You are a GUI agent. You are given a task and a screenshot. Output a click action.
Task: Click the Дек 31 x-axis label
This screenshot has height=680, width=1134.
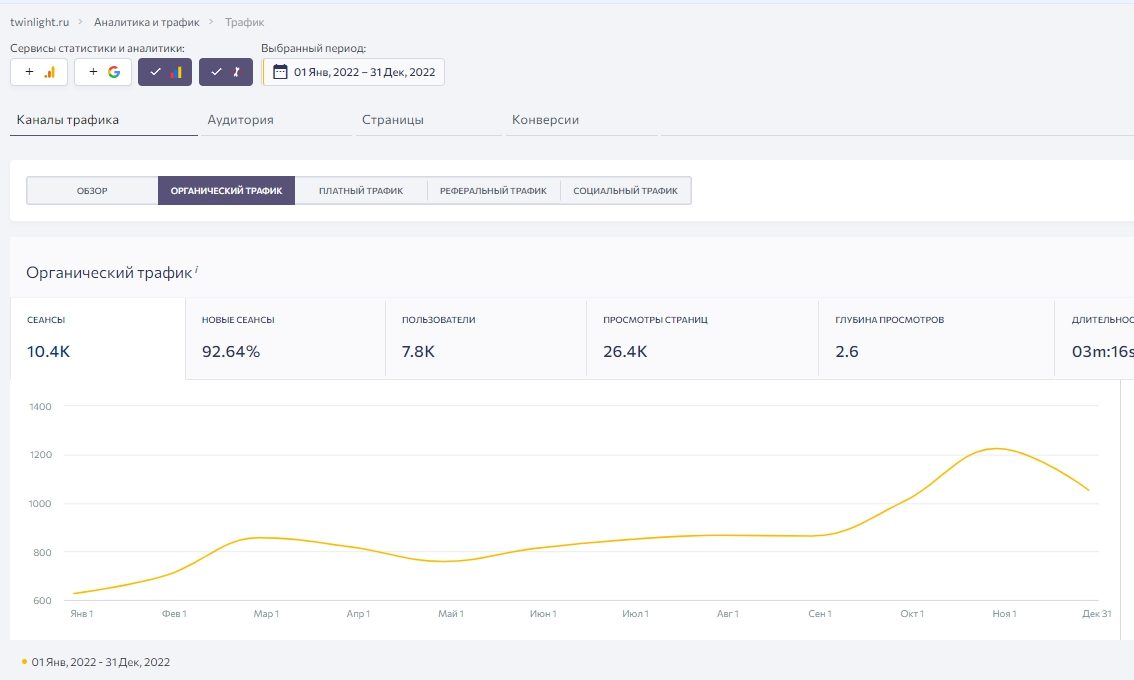point(1096,613)
